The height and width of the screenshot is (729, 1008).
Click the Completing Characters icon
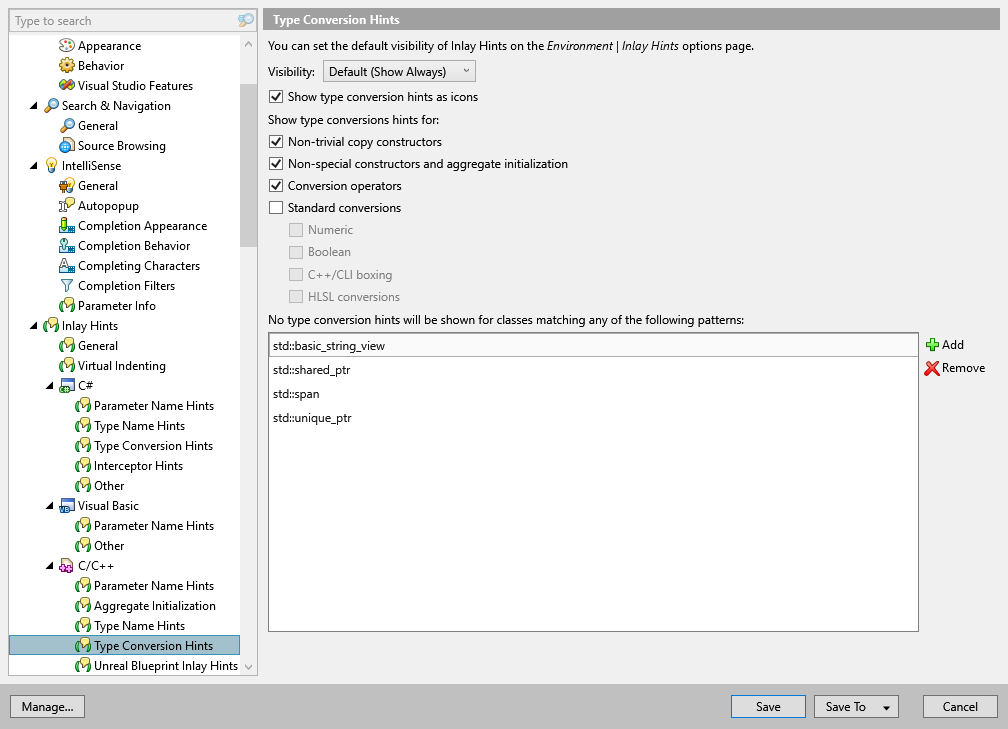tap(66, 266)
